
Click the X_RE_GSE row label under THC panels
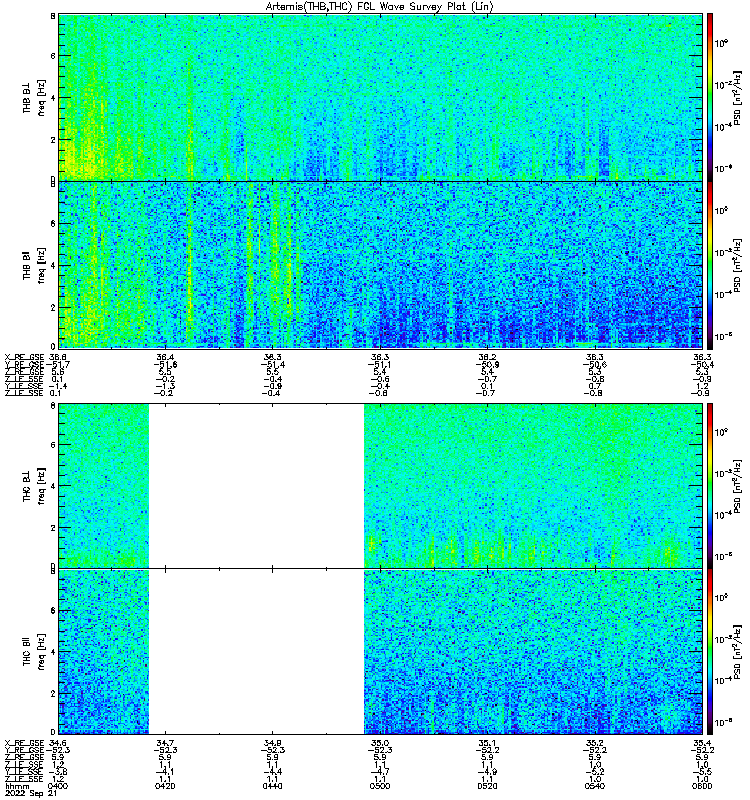[x=24, y=743]
